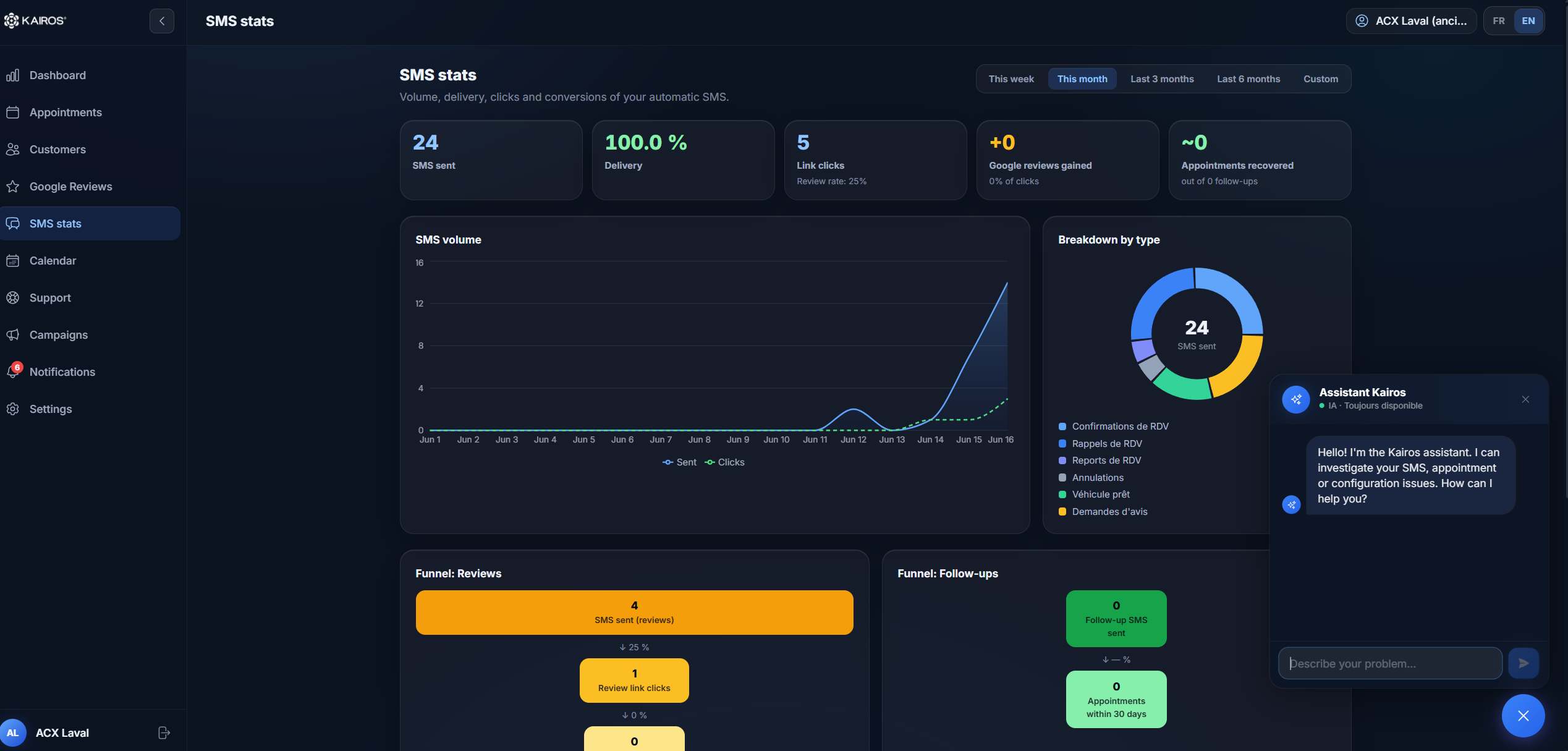
Task: Select This week period
Action: click(1011, 79)
